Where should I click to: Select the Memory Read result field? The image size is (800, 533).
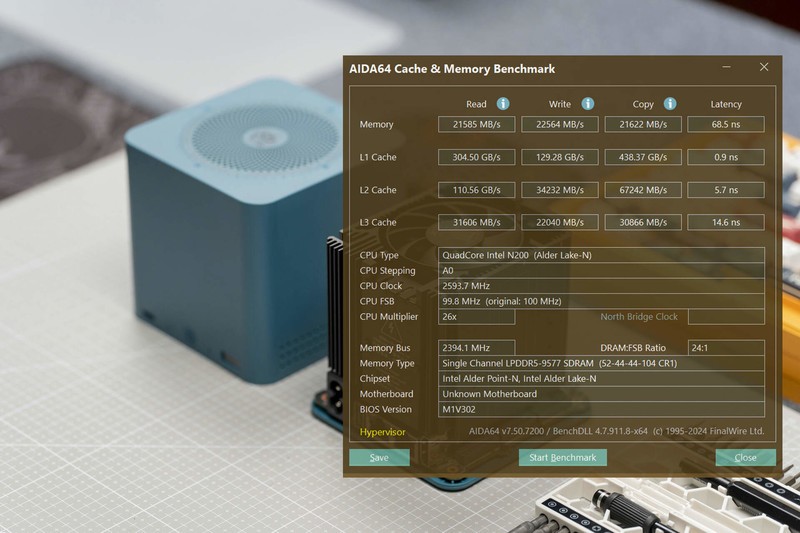pyautogui.click(x=476, y=125)
